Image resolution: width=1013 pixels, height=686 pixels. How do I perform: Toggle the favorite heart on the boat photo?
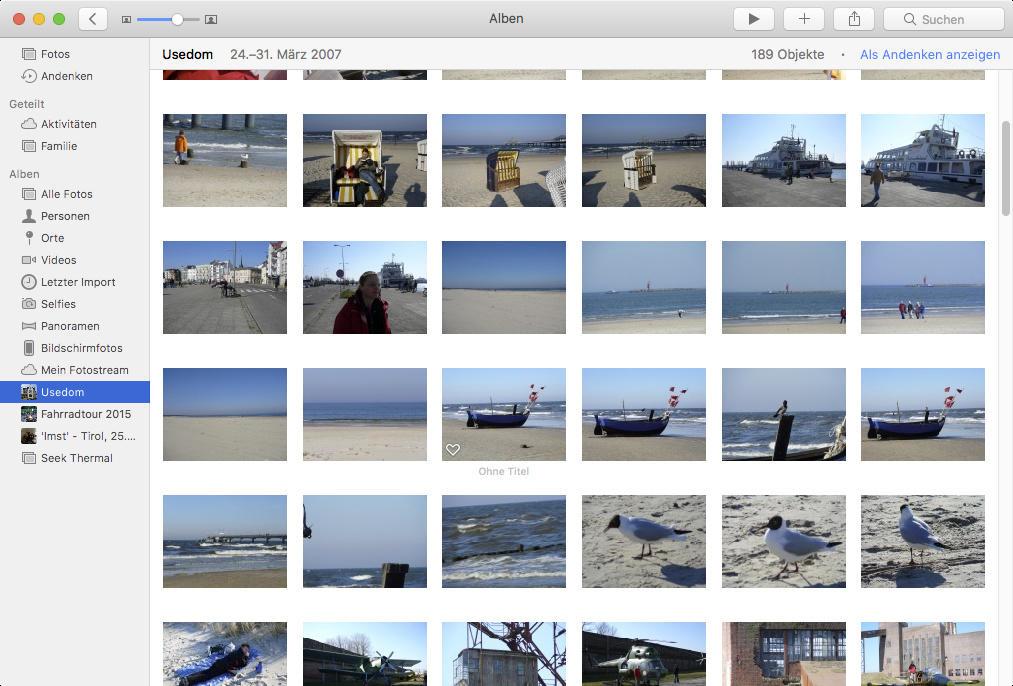(453, 449)
